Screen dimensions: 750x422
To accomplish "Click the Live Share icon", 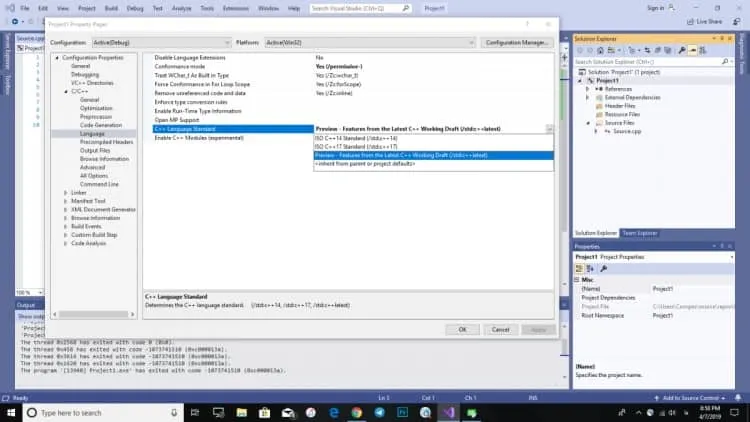I will pyautogui.click(x=690, y=22).
